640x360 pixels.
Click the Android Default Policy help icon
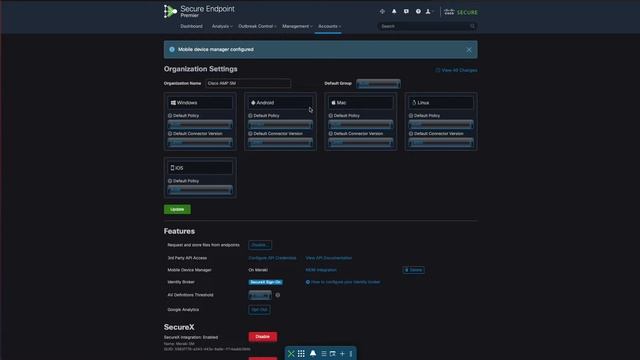250,116
